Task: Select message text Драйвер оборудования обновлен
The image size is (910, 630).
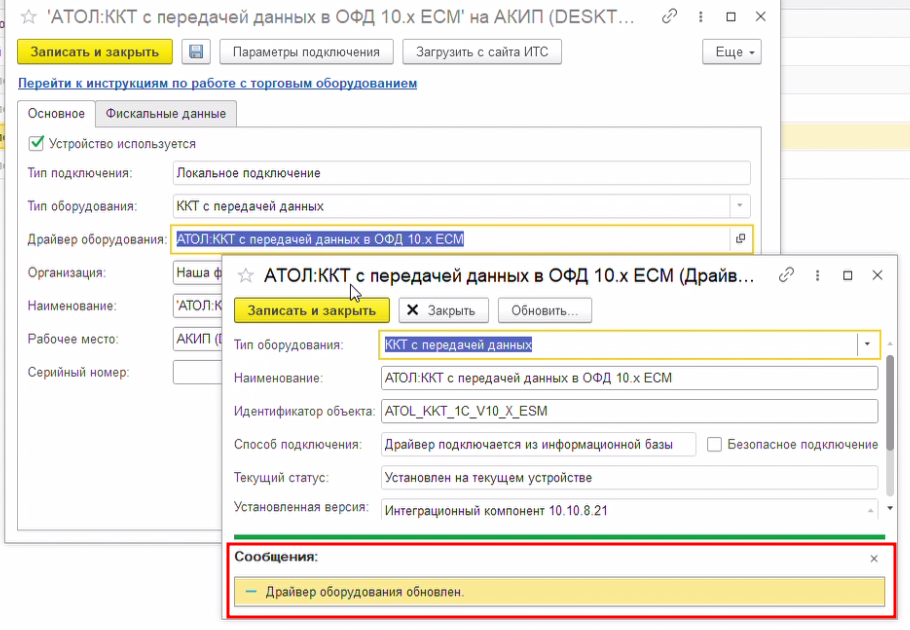Action: coord(364,592)
